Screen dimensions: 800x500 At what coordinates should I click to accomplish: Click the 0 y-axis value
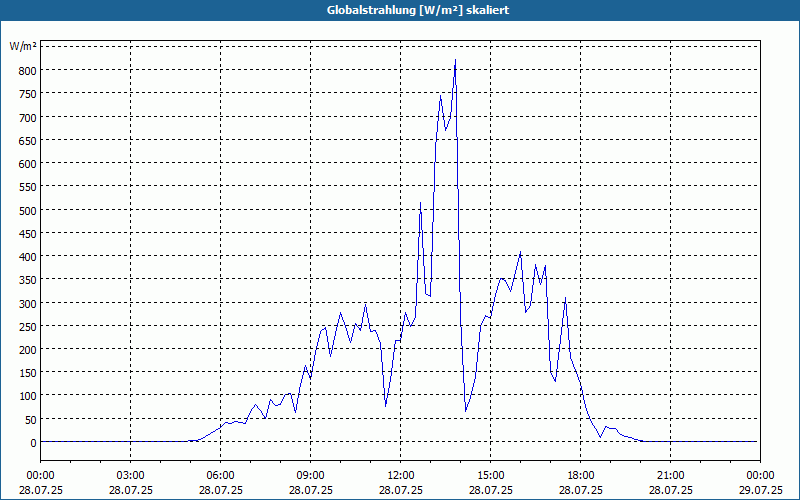click(x=33, y=443)
